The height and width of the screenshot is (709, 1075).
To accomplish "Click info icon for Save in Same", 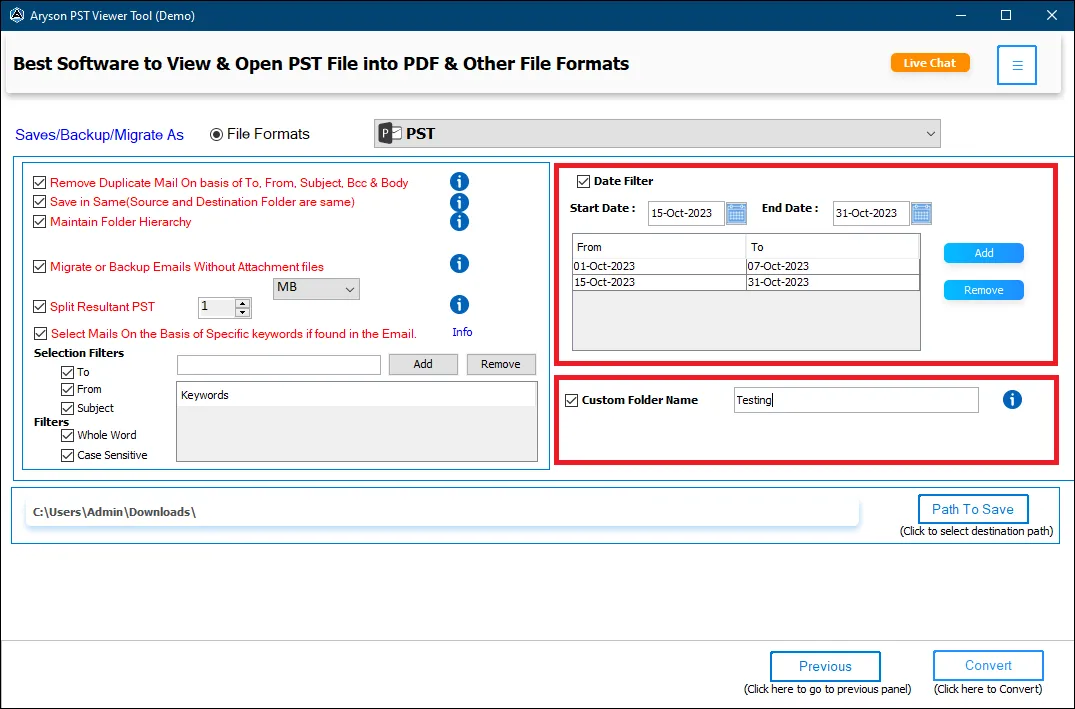I will [459, 202].
